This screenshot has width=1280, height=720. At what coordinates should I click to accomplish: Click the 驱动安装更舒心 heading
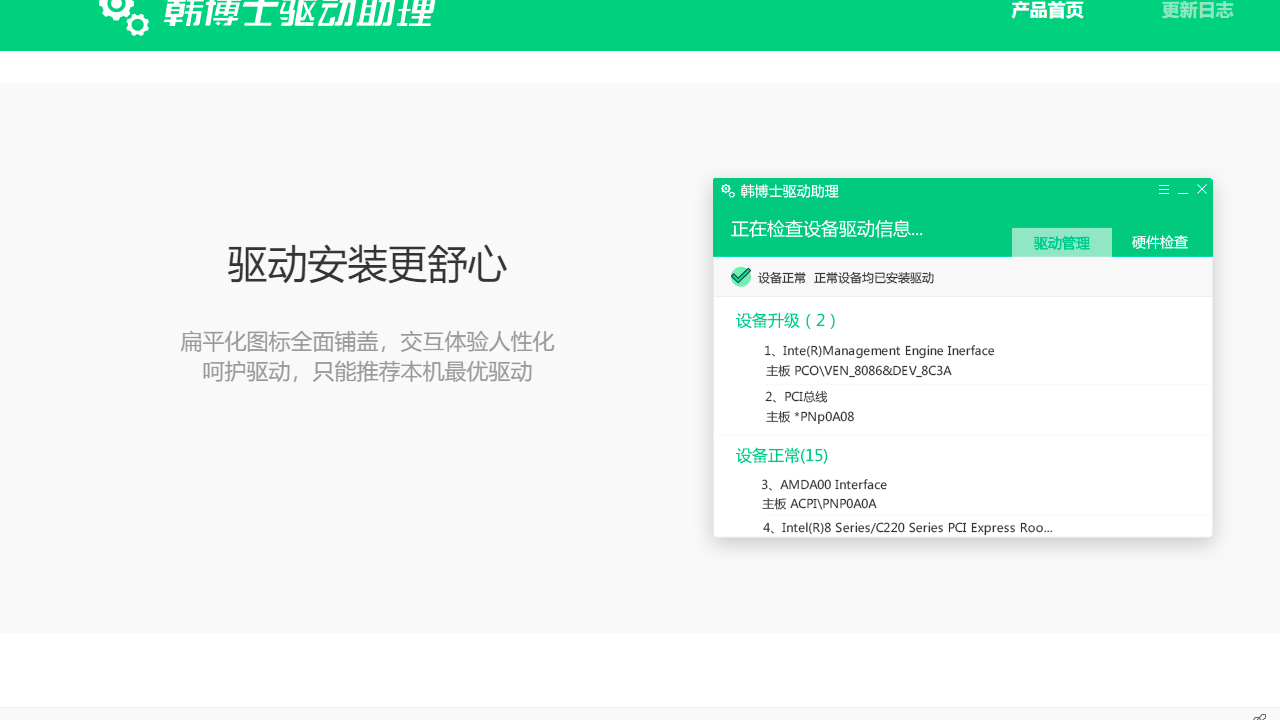[x=367, y=264]
